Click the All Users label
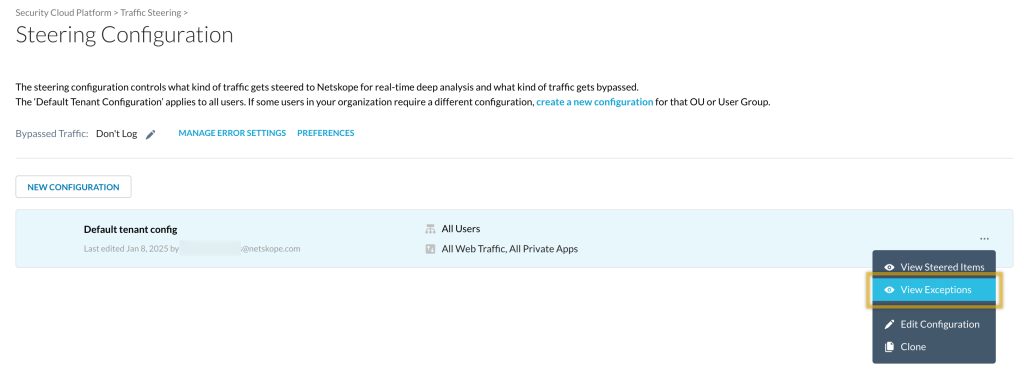 pos(461,229)
